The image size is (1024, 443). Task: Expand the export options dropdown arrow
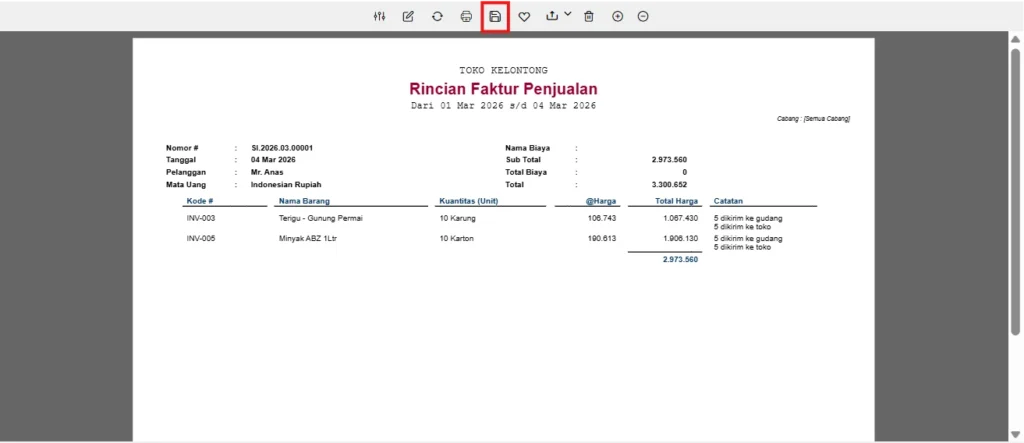pos(567,14)
